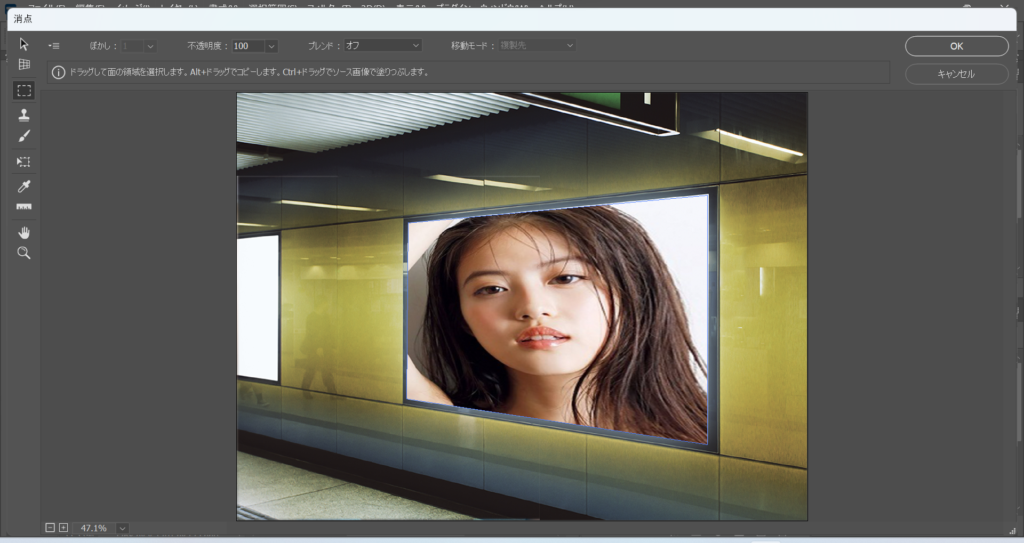Click the blank white poster on left wall
This screenshot has height=543, width=1024.
pyautogui.click(x=258, y=307)
